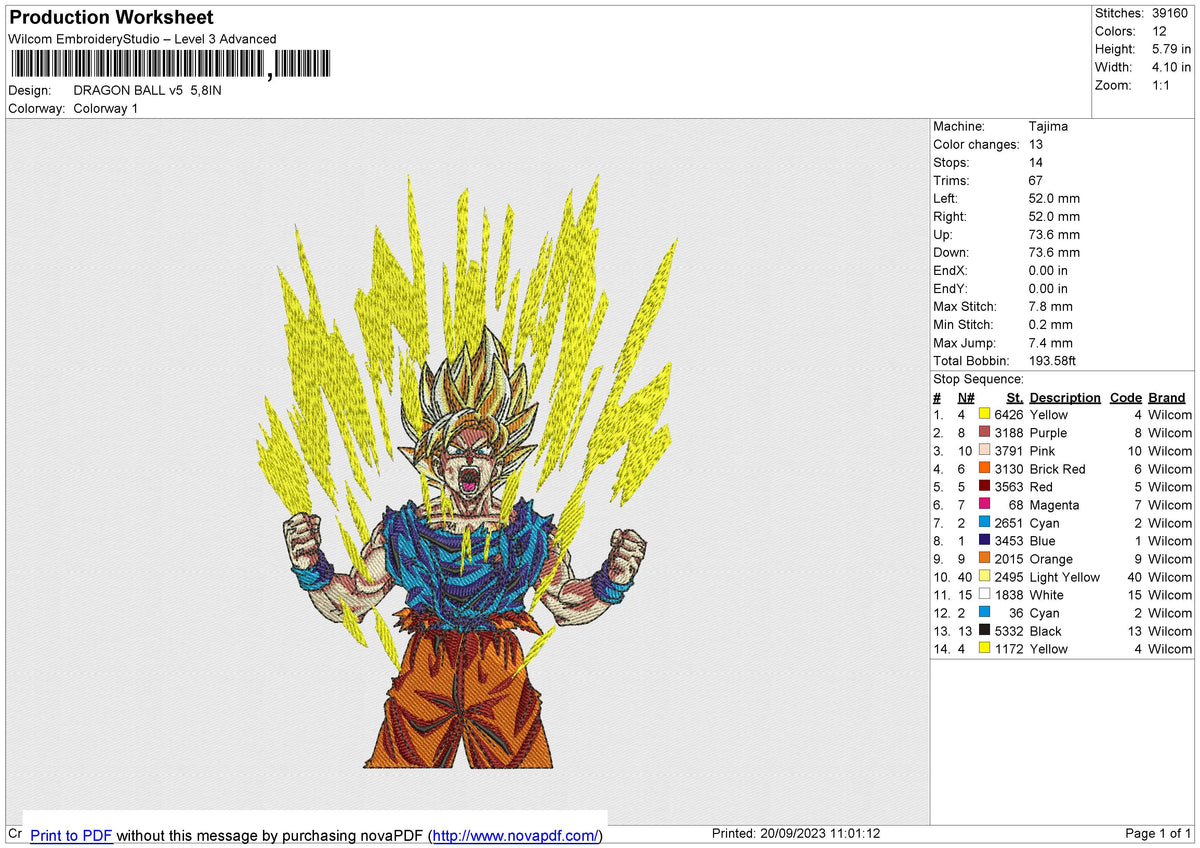This screenshot has height=848, width=1200.
Task: Click the Blue swatch in stop 8
Action: [985, 541]
